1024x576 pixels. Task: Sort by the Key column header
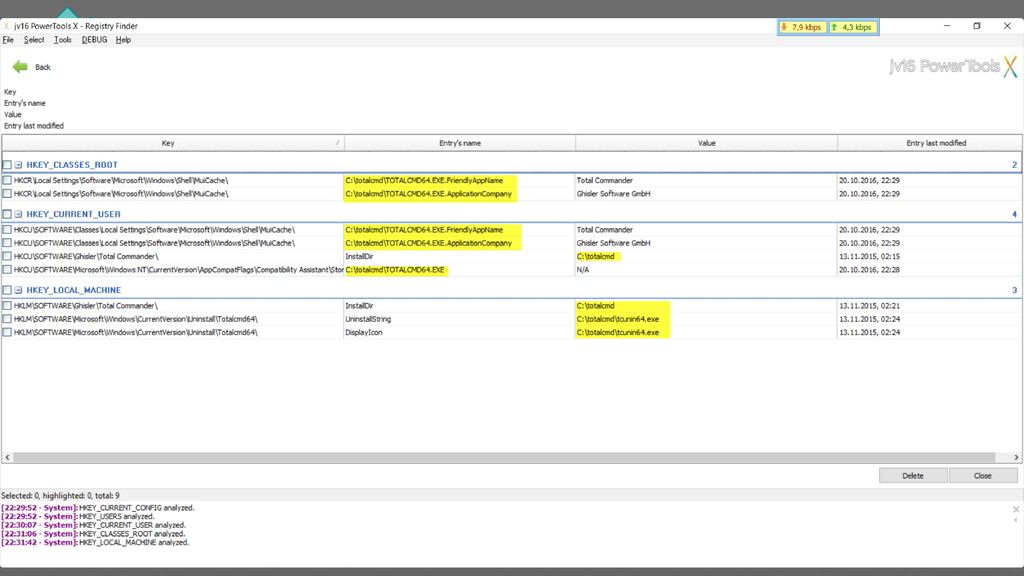click(172, 143)
